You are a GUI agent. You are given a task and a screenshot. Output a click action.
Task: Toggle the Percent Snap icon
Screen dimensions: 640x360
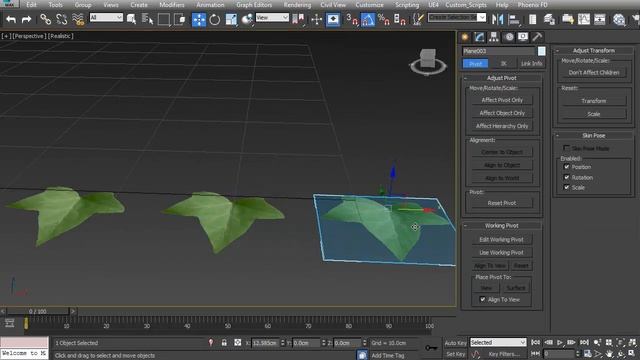[x=384, y=19]
